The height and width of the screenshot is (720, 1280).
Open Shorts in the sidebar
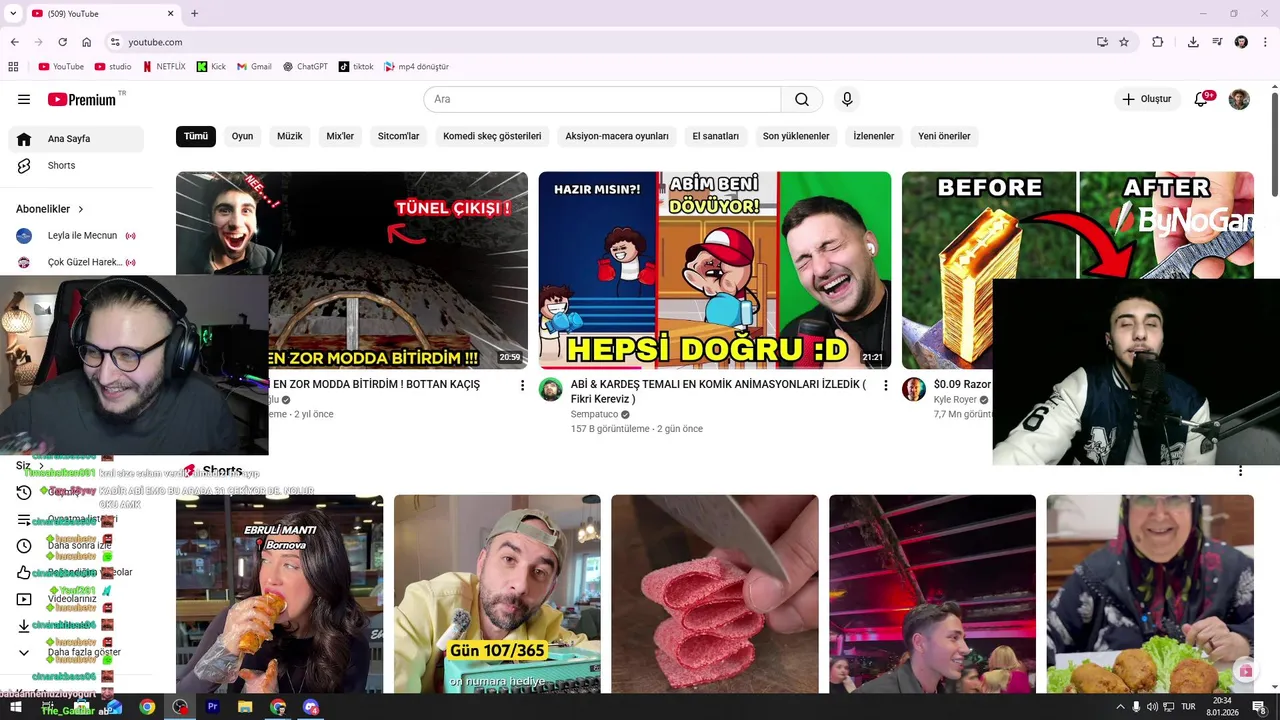tap(76, 166)
